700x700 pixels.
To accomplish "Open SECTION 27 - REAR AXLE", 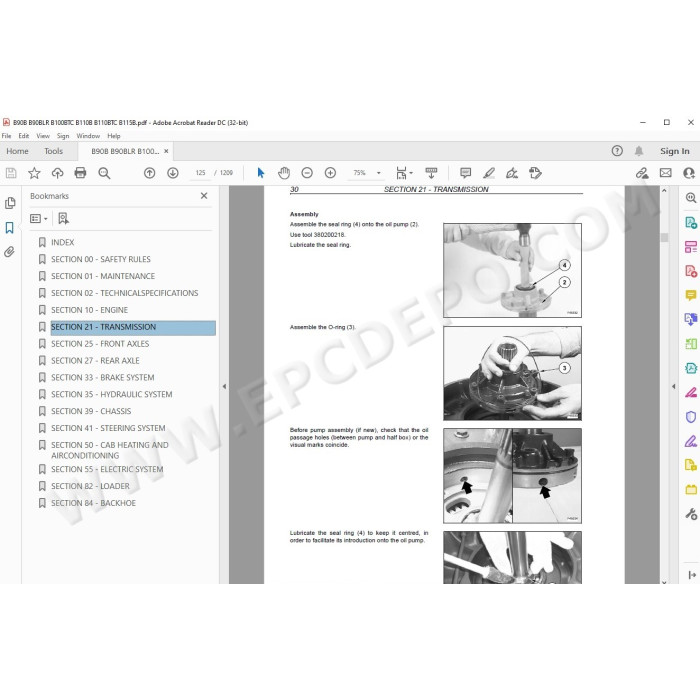I will 95,361.
